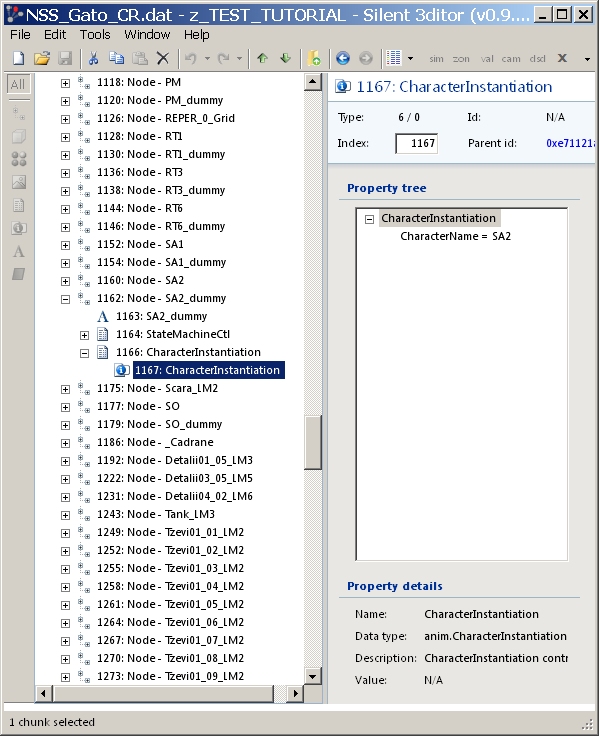
Task: Click the Index input field 1167
Action: click(x=416, y=143)
